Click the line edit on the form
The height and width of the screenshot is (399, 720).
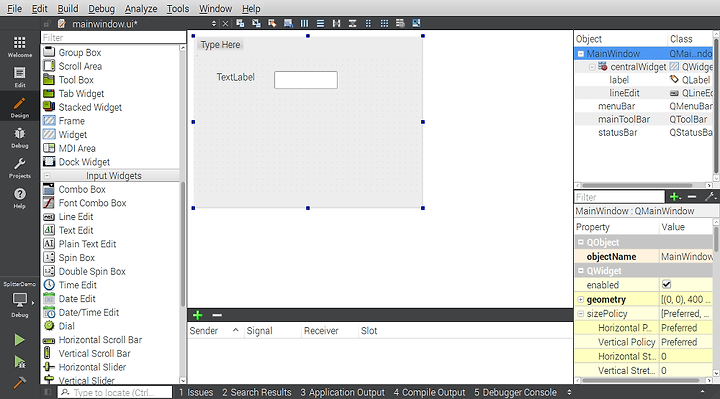(306, 80)
